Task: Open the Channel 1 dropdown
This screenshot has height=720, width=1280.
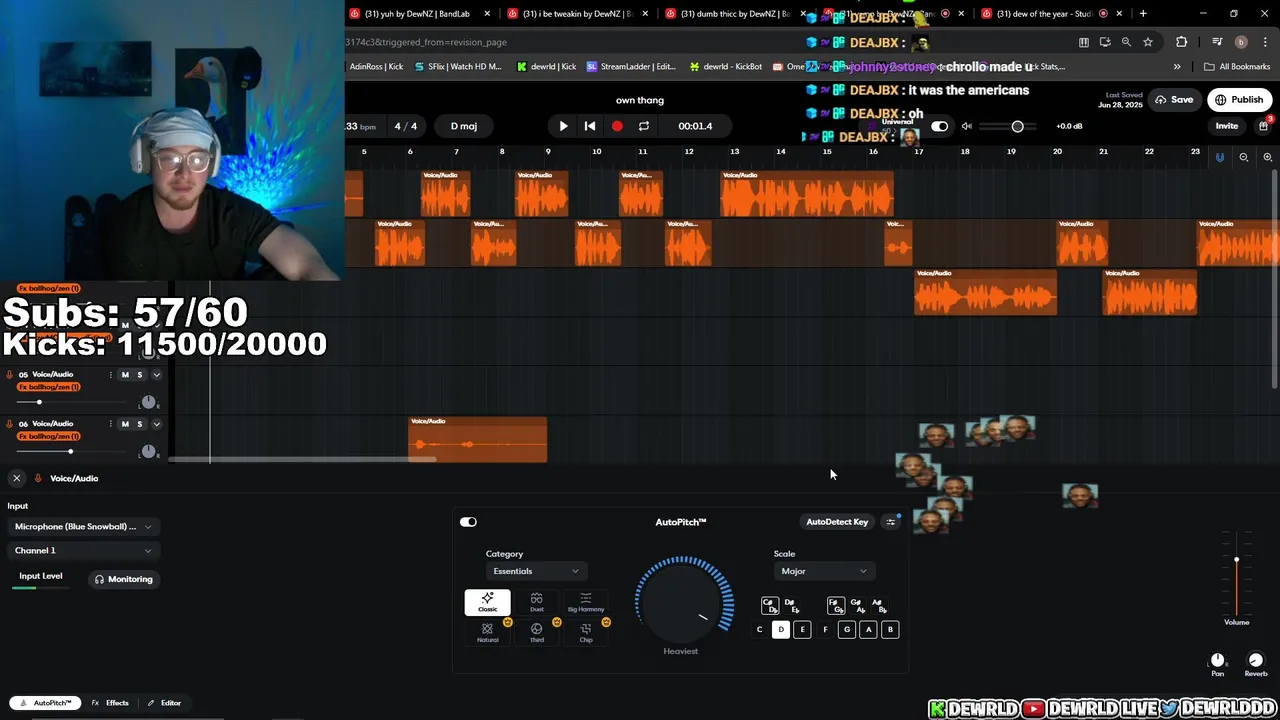Action: pyautogui.click(x=83, y=551)
